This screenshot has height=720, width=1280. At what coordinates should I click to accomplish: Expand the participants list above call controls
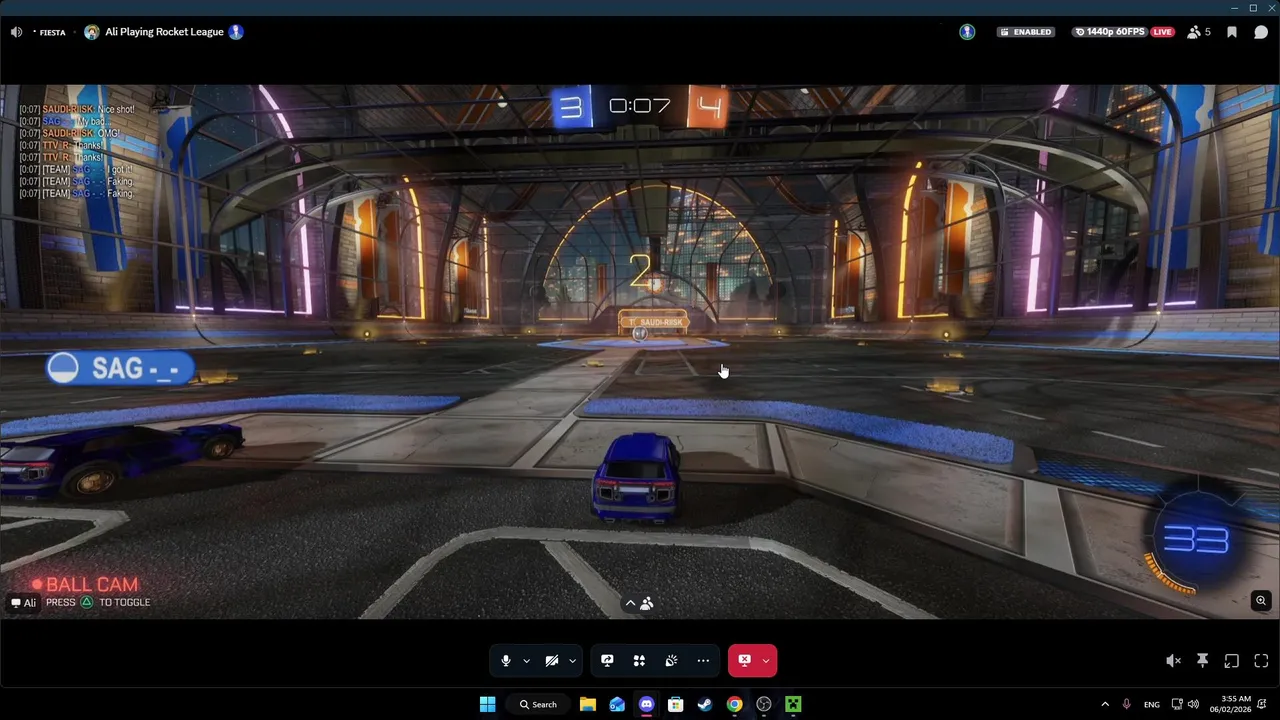(x=639, y=603)
